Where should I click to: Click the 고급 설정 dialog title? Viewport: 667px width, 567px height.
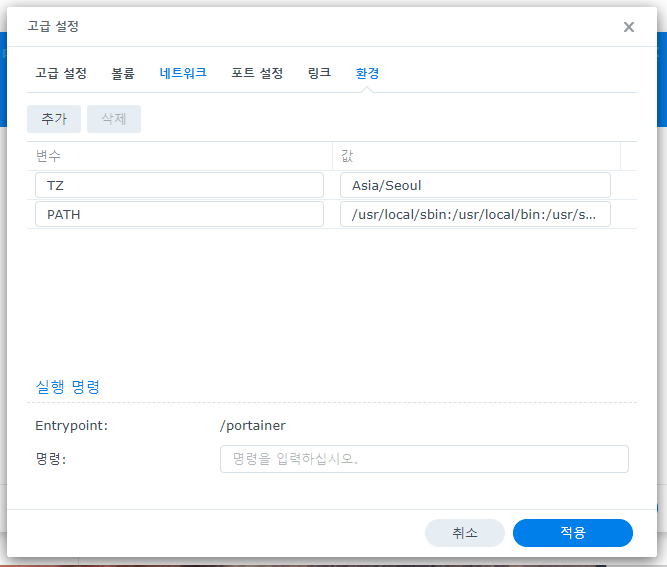point(53,26)
